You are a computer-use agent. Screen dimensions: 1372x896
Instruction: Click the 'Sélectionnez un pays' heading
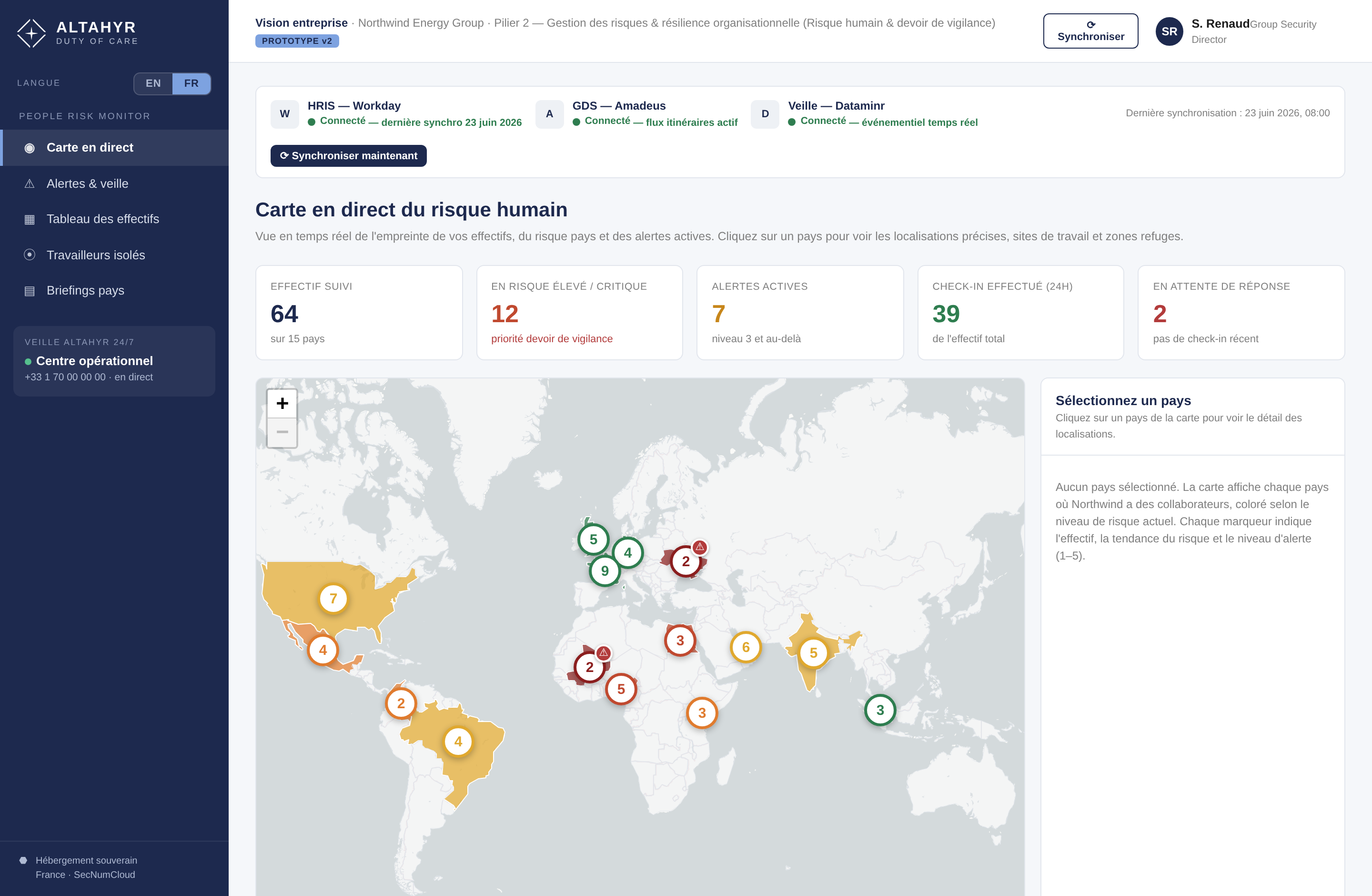(1123, 401)
